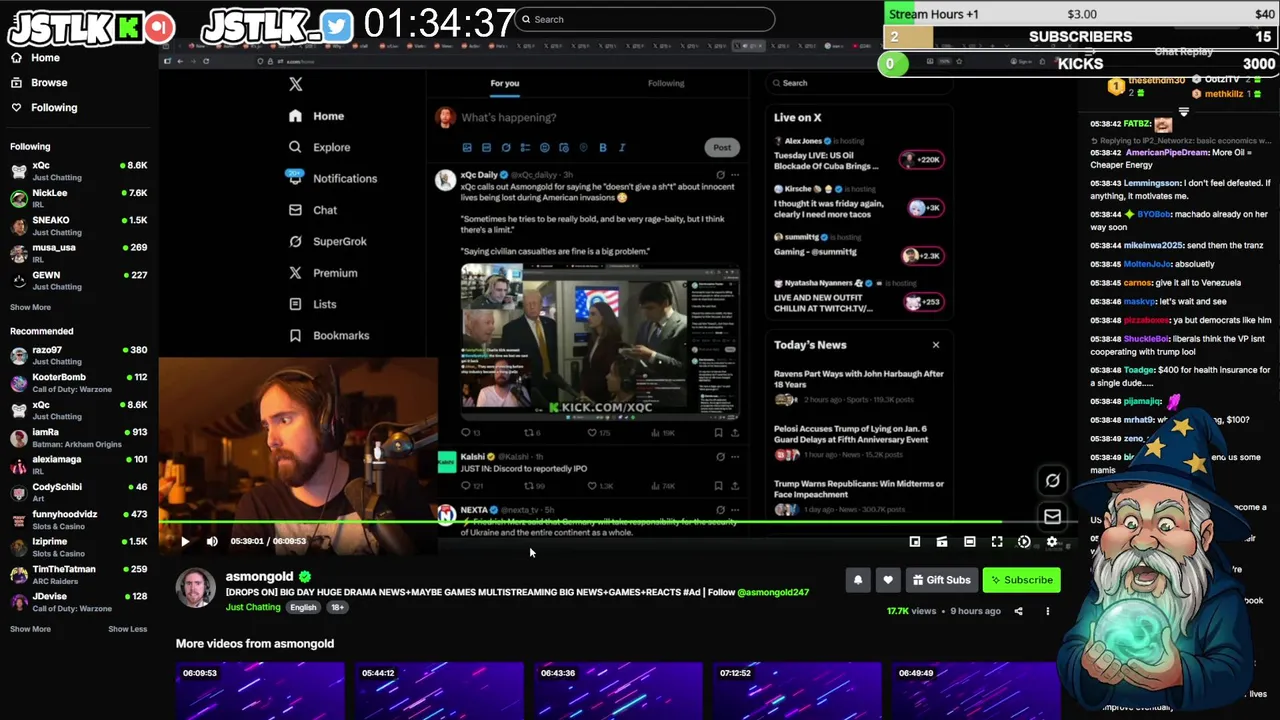The height and width of the screenshot is (720, 1280).
Task: Toggle italic formatting in tweet composer
Action: click(x=622, y=147)
